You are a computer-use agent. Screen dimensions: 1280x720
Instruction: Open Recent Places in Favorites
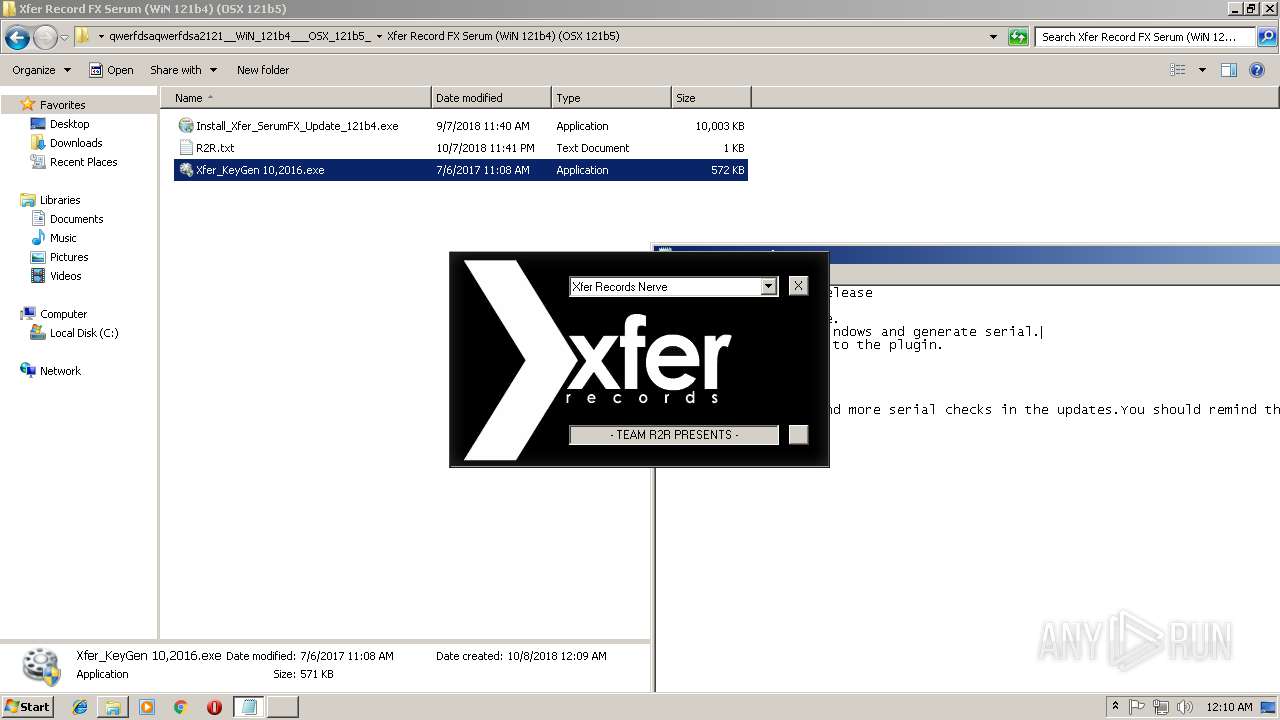coord(83,162)
